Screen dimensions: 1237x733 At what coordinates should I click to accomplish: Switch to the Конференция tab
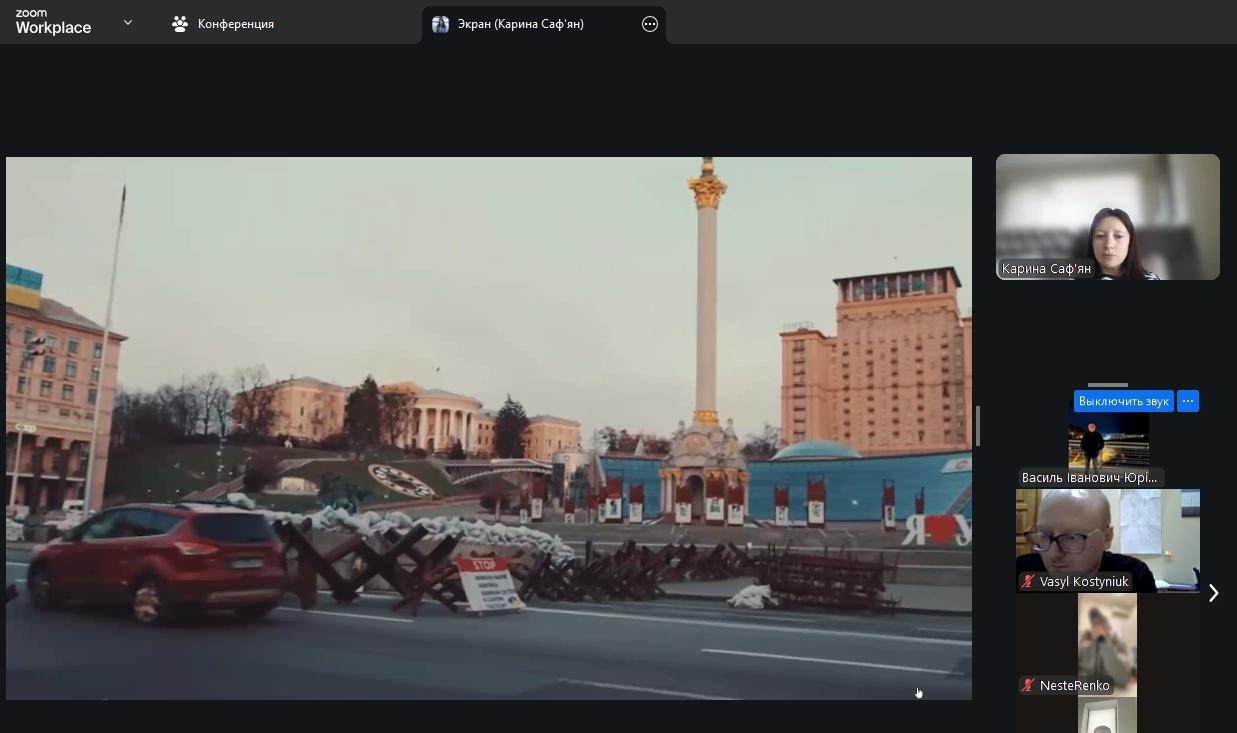pos(235,24)
